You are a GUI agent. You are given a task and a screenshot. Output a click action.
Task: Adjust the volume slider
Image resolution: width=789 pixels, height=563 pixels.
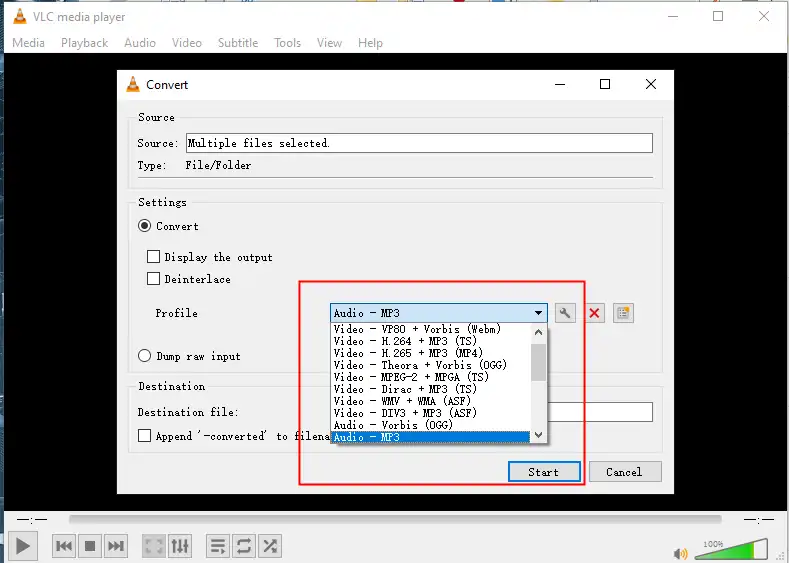pos(731,549)
